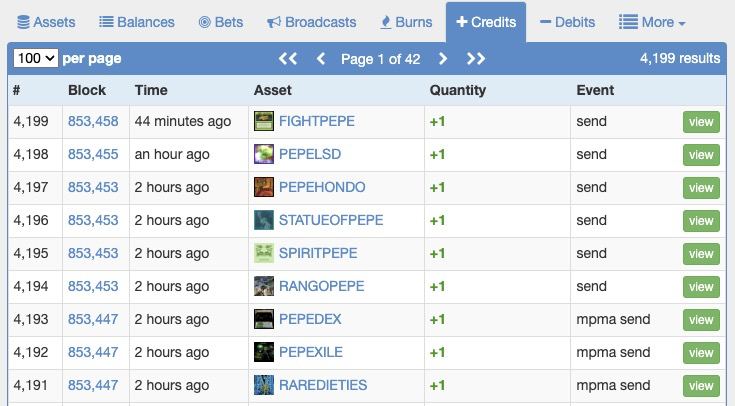Open PEPELSD asset image icon
Viewport: 735px width, 406px height.
(263, 154)
